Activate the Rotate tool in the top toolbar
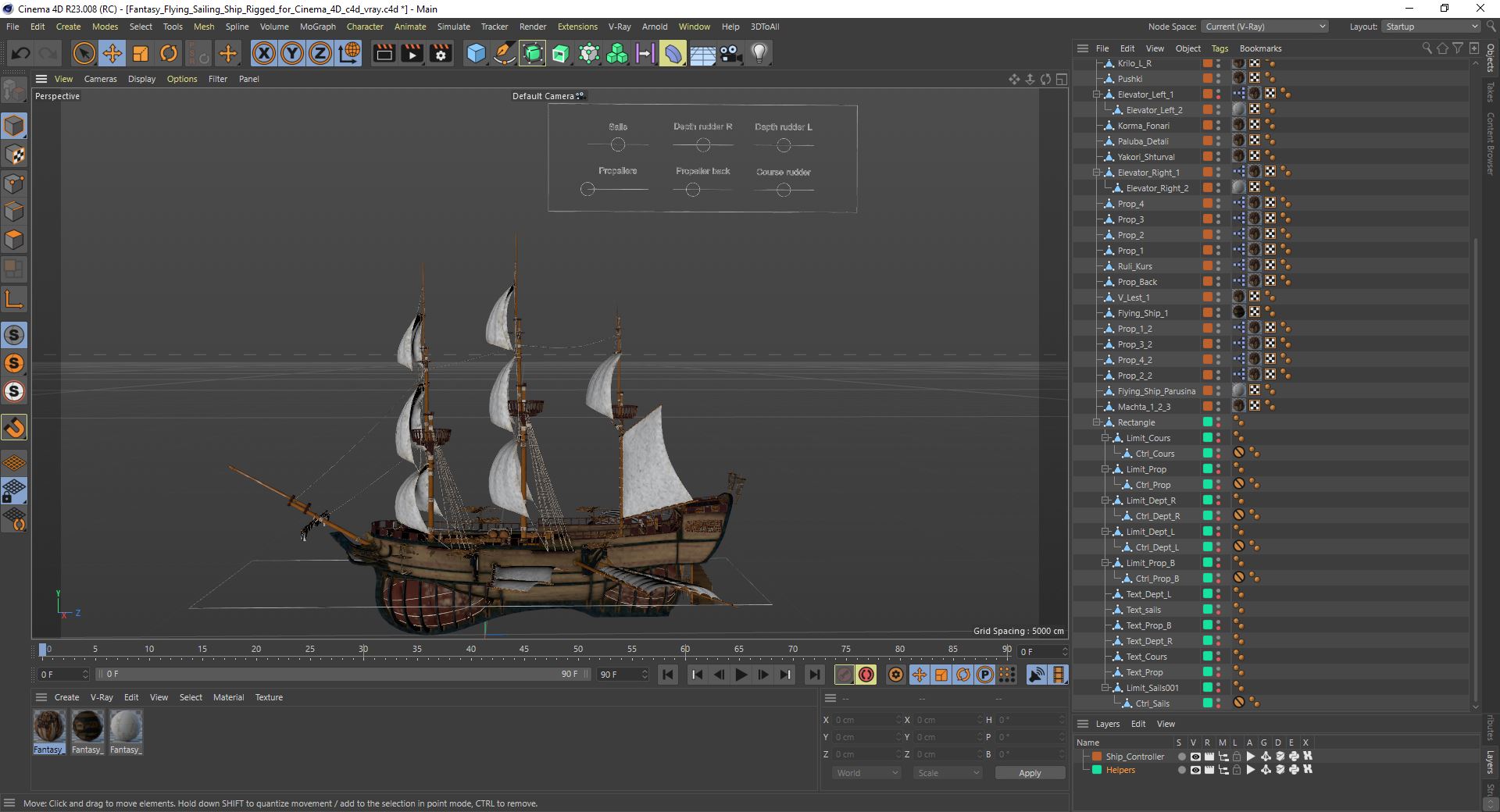Screen dimensions: 1500x812 169,53
